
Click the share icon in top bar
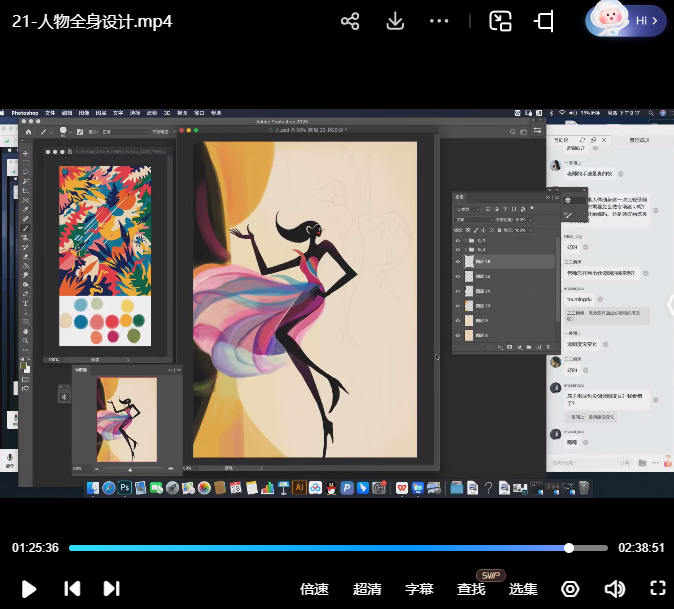(350, 21)
